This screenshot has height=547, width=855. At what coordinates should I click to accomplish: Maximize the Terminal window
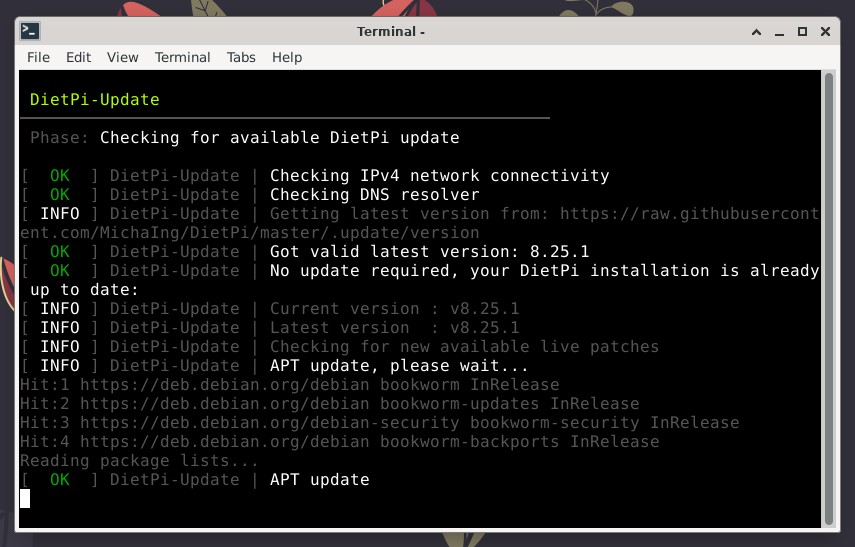[x=802, y=32]
